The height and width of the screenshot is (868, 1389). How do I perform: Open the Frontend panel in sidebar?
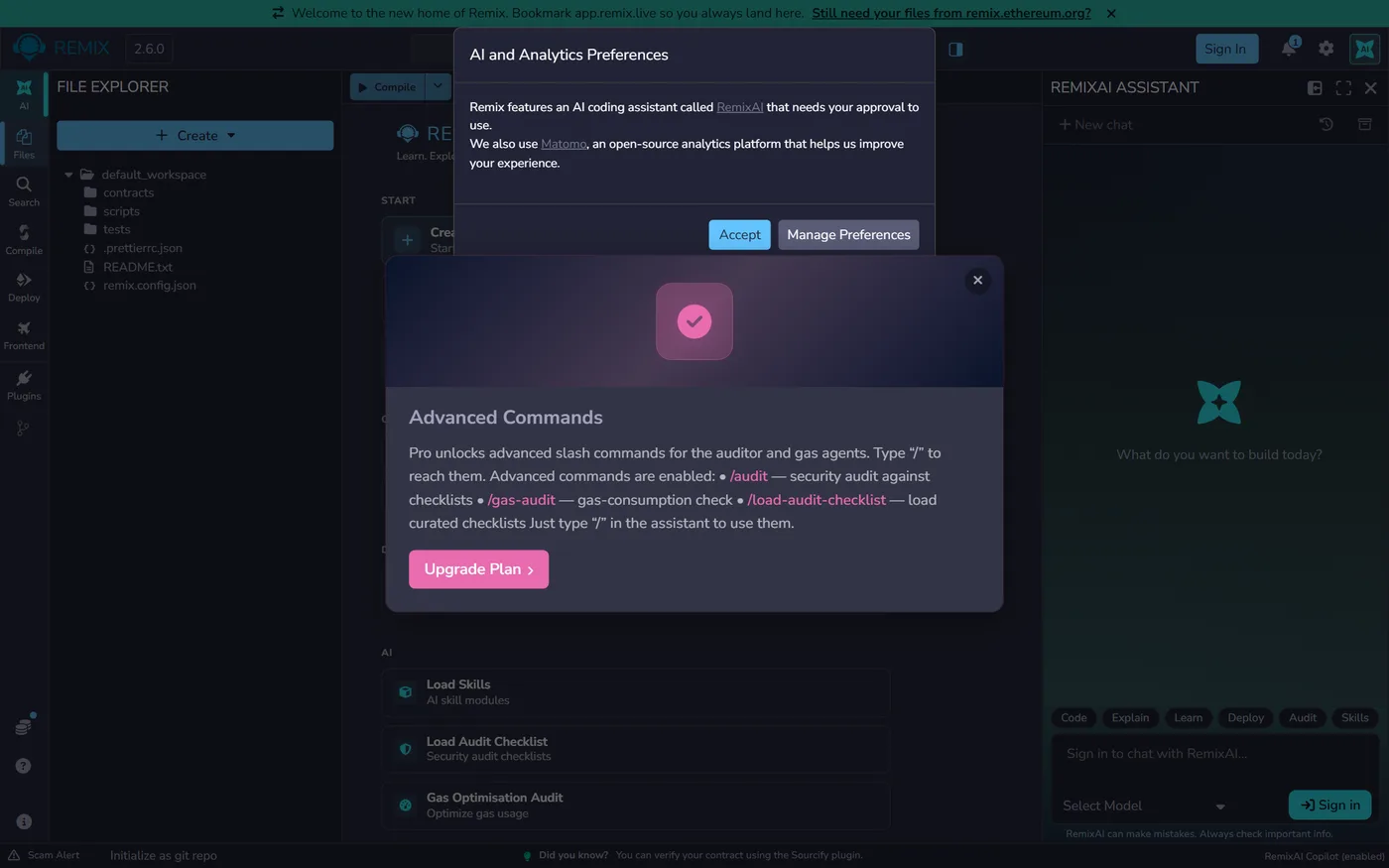point(24,334)
